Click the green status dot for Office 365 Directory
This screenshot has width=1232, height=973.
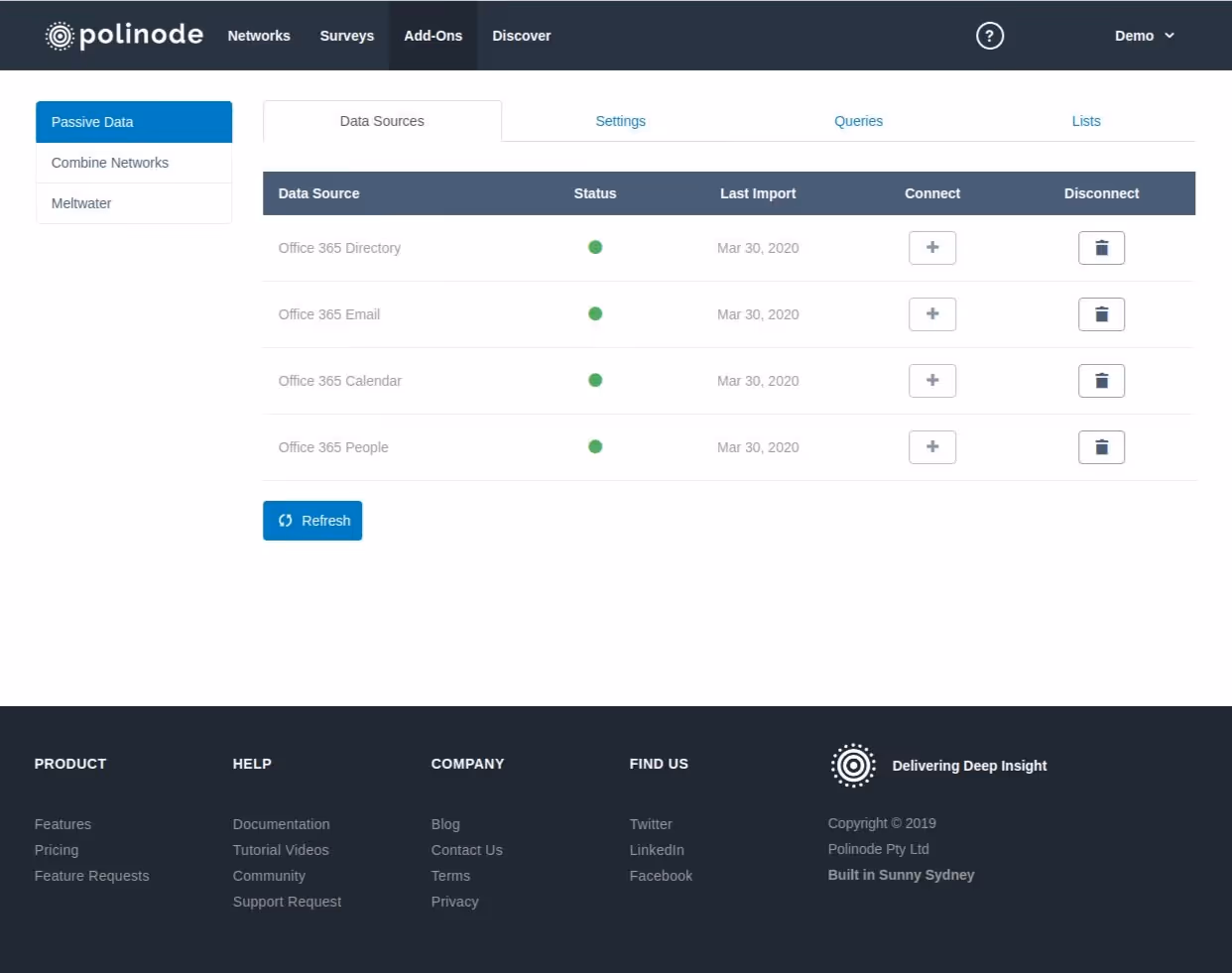[595, 247]
